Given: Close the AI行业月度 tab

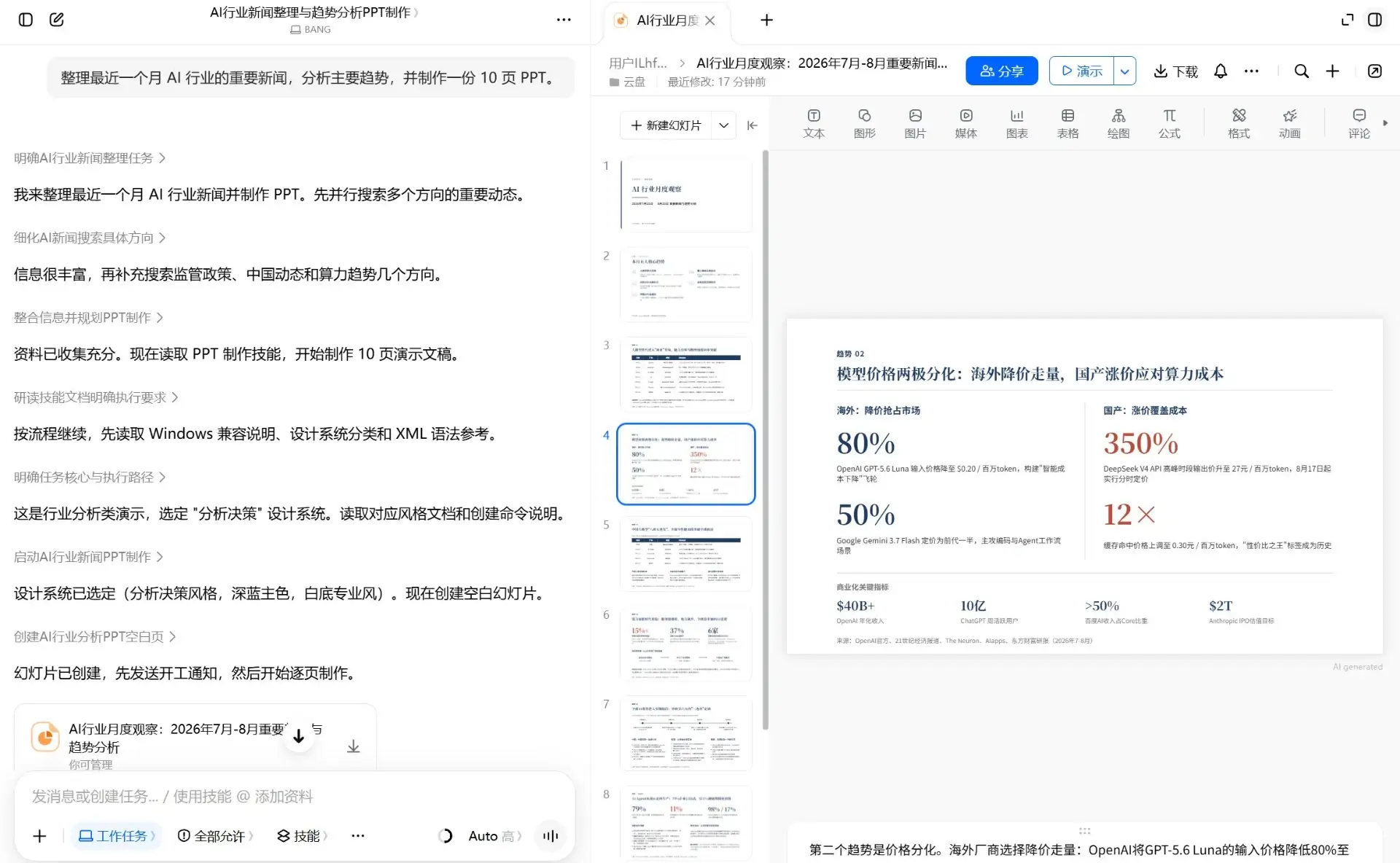Looking at the screenshot, I should (x=710, y=20).
